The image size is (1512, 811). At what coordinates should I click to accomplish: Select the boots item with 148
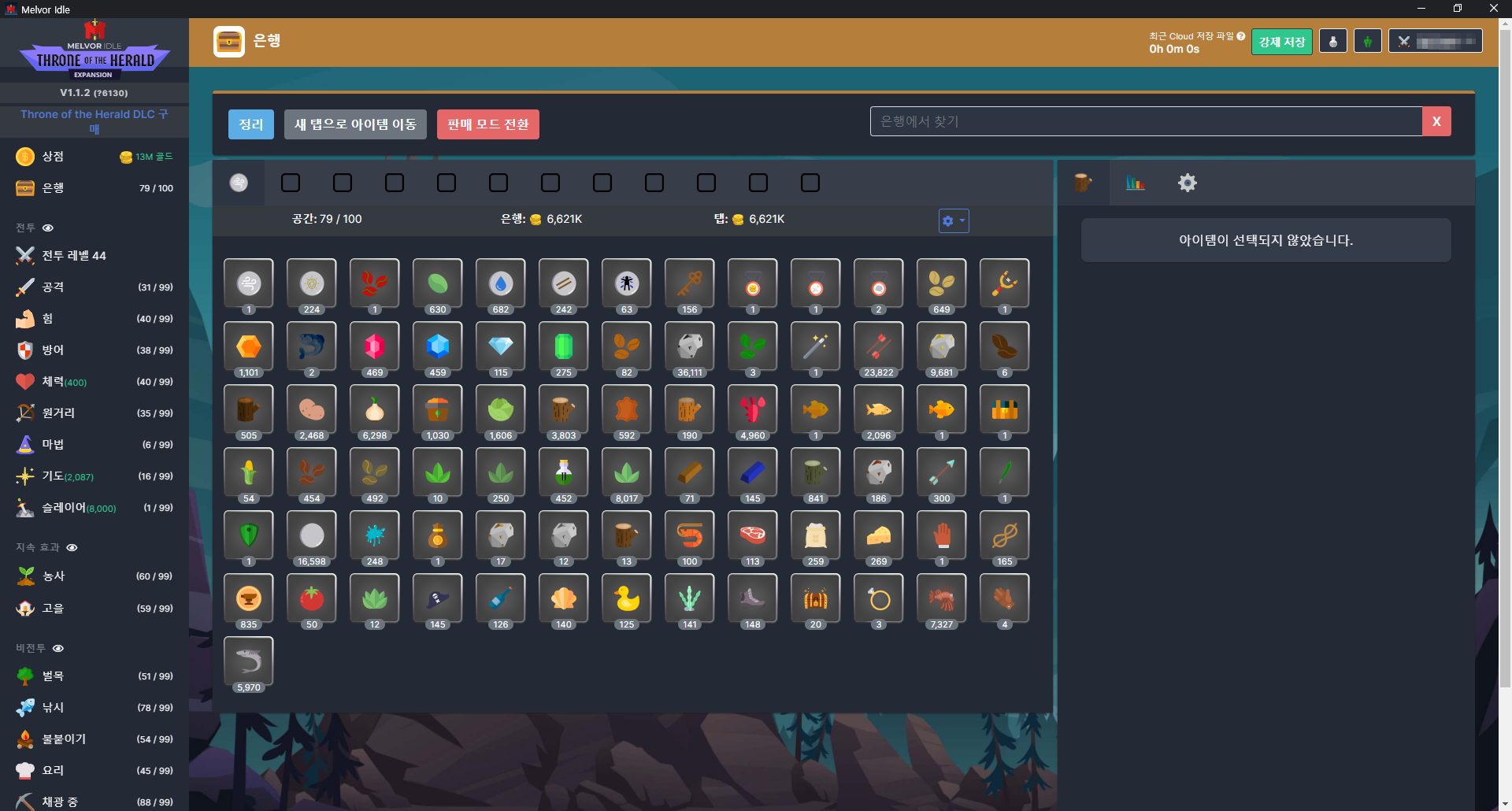753,598
